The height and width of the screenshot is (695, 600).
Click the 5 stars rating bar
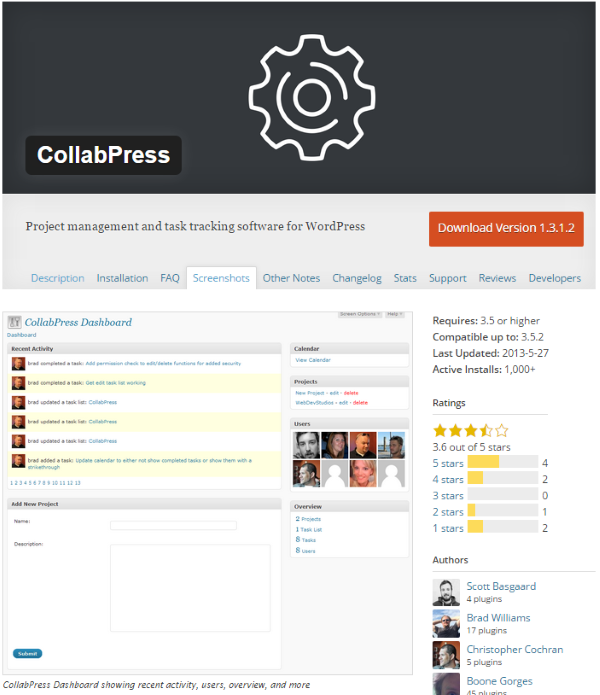tap(503, 462)
